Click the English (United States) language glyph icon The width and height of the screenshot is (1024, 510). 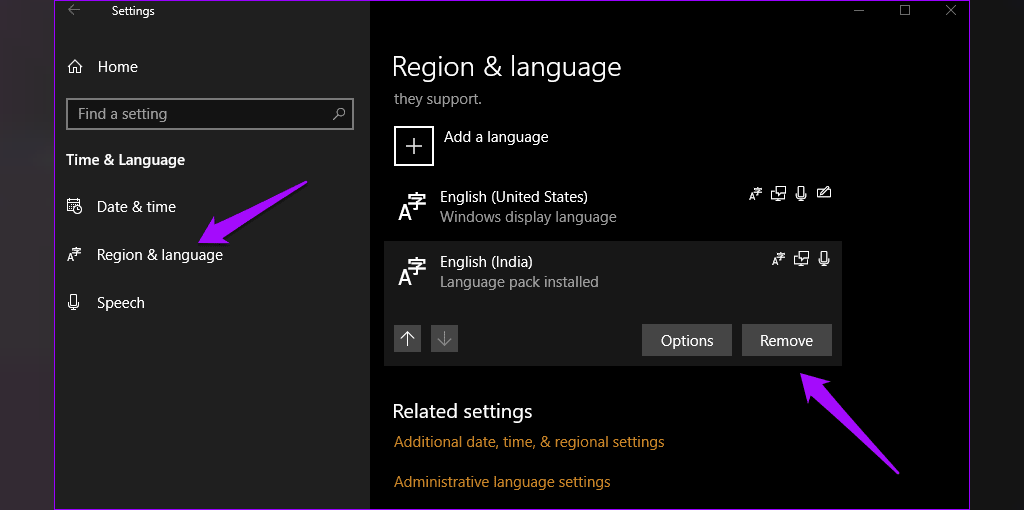(x=412, y=207)
